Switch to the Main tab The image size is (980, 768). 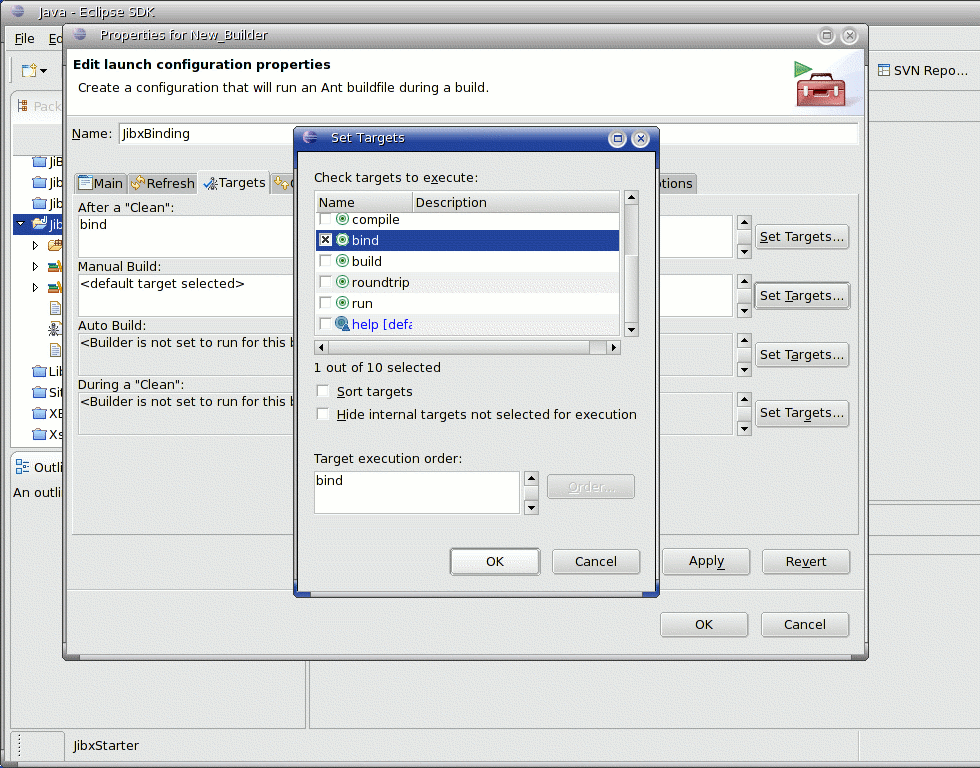pos(100,183)
